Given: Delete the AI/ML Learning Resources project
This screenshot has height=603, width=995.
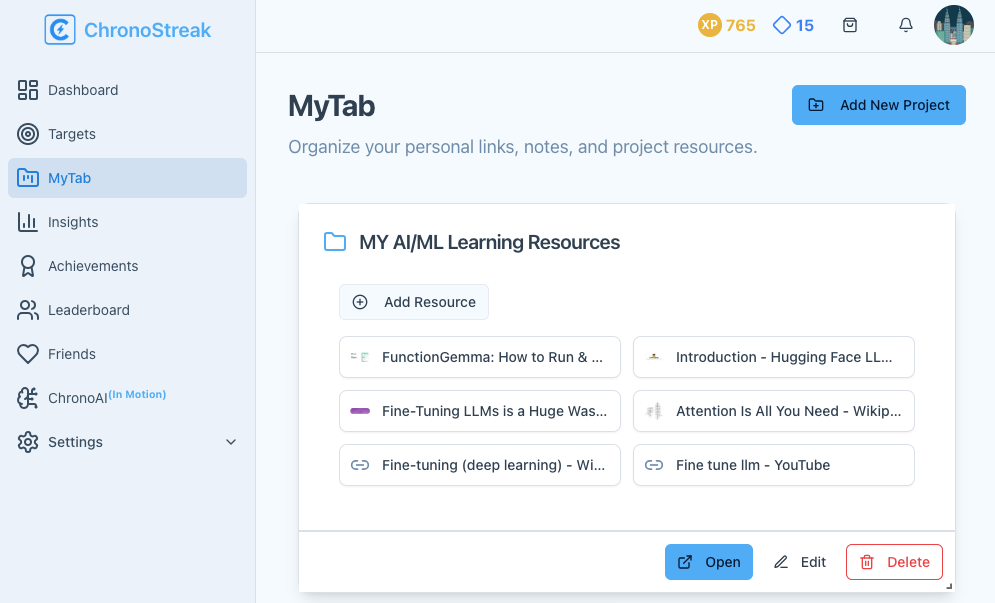Looking at the screenshot, I should (x=894, y=562).
